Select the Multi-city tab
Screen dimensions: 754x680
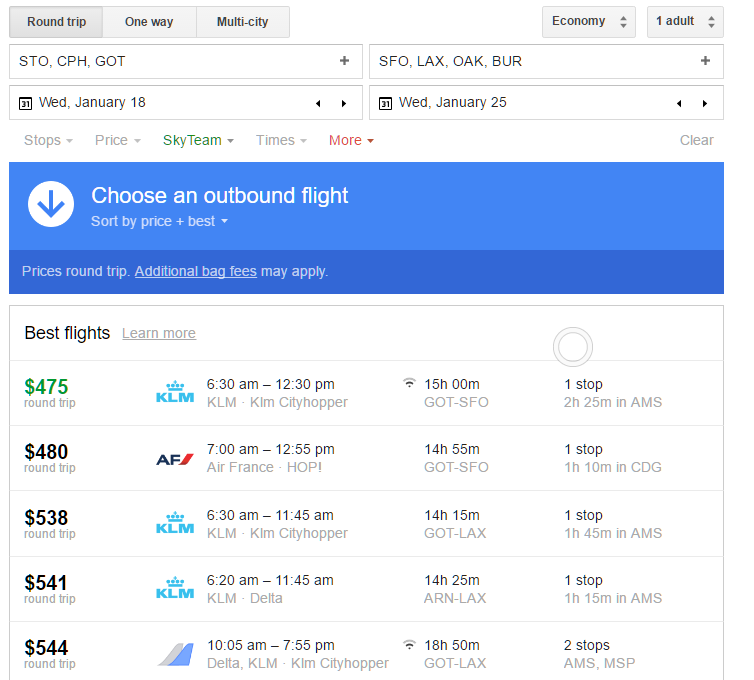[242, 22]
